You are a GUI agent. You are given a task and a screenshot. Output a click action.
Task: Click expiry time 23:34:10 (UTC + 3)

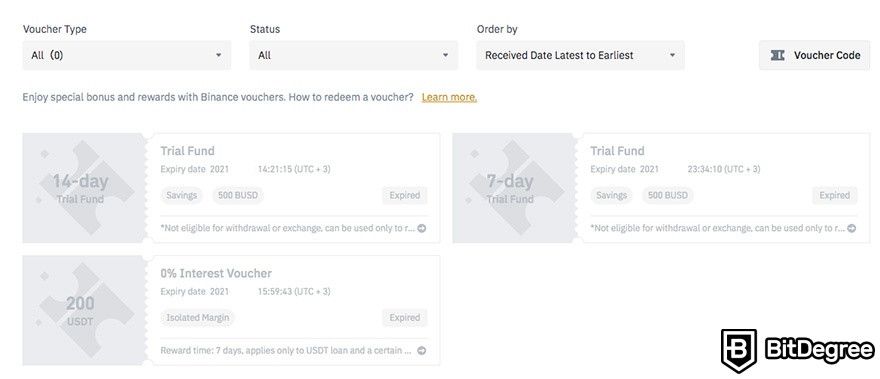click(x=724, y=169)
